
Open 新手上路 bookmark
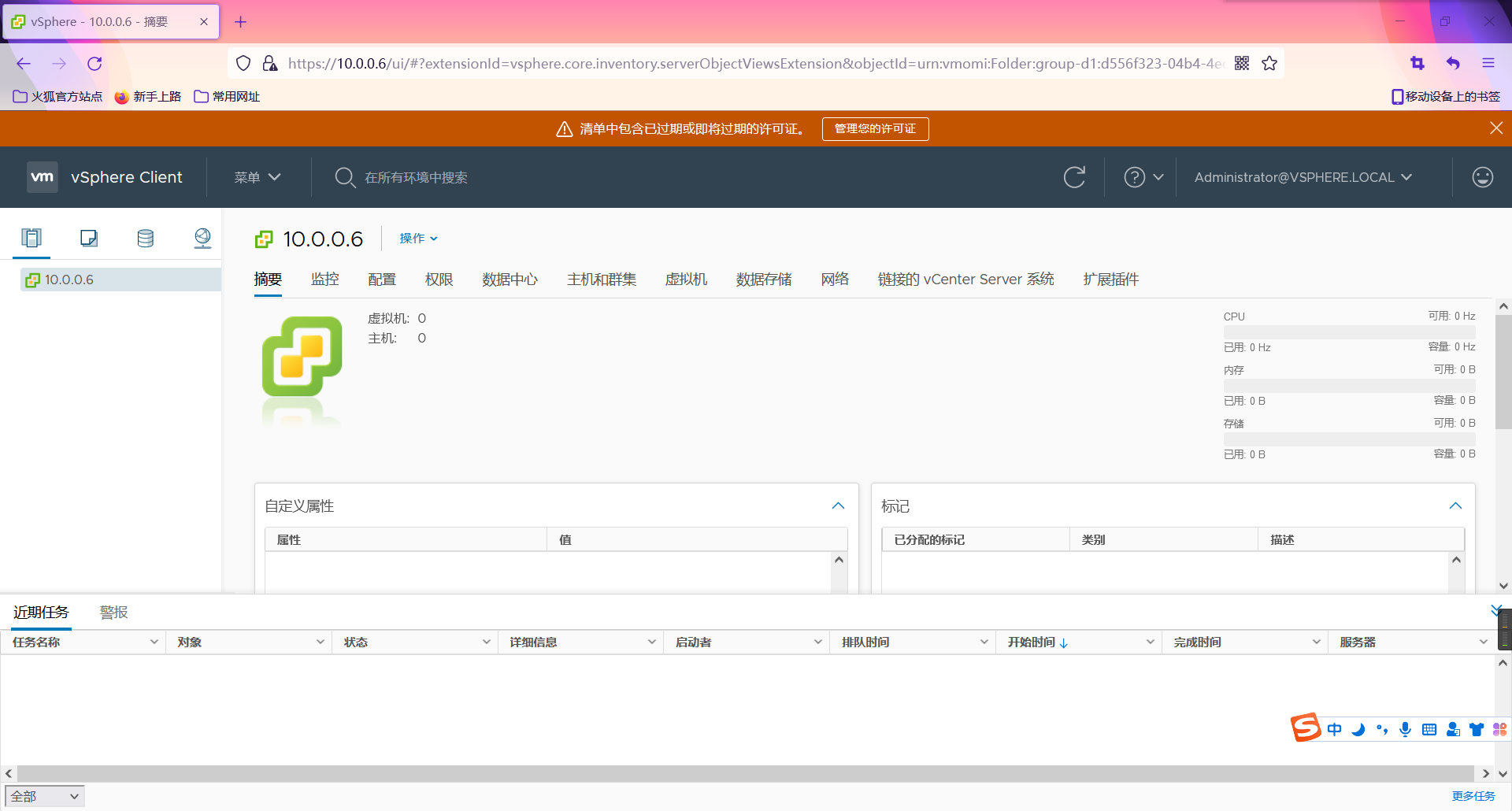148,96
